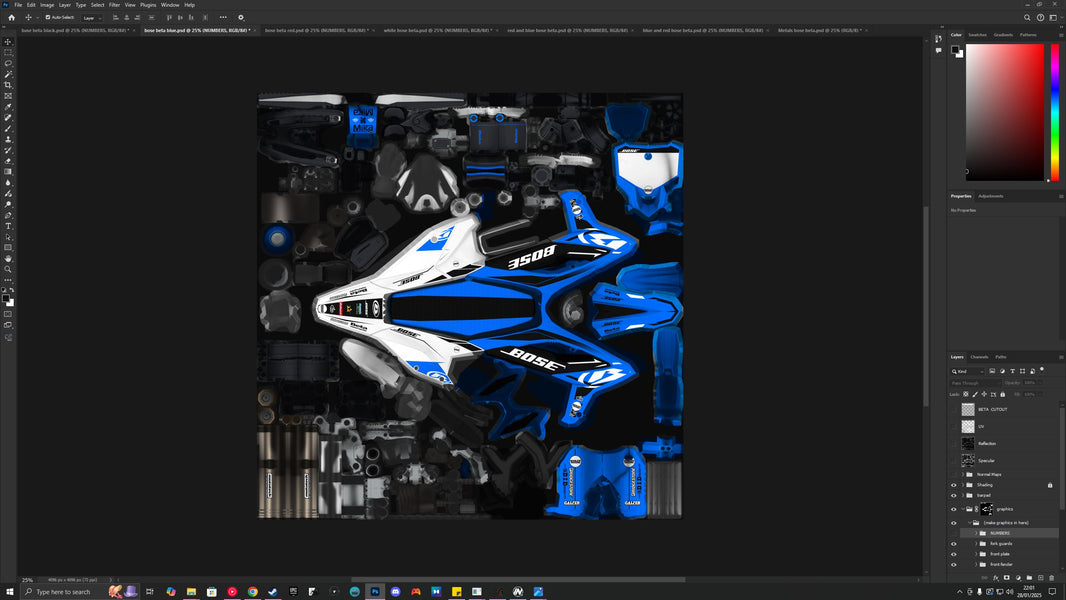Select the Rectangular Marquee tool

click(8, 52)
